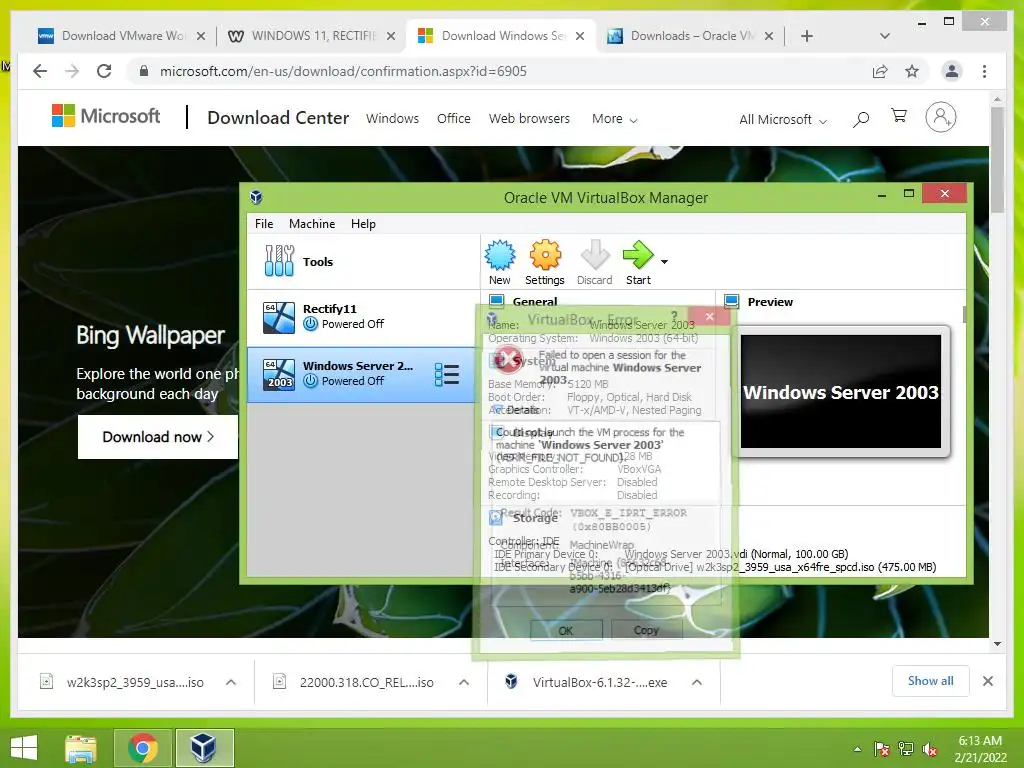Open a new Chrome tab

tap(807, 36)
